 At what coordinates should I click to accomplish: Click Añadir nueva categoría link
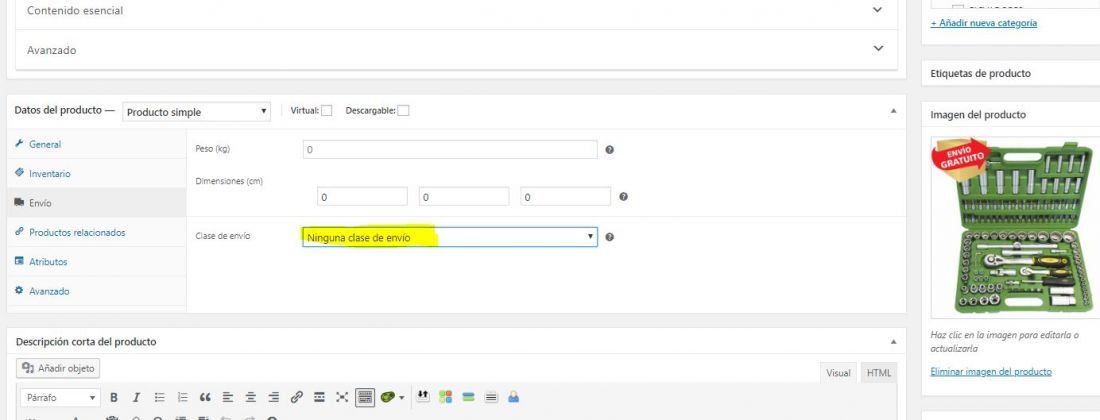pyautogui.click(x=984, y=23)
